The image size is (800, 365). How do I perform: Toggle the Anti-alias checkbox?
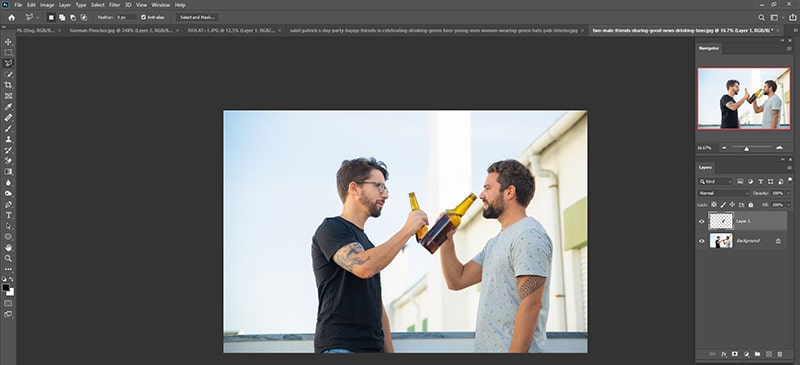click(143, 17)
